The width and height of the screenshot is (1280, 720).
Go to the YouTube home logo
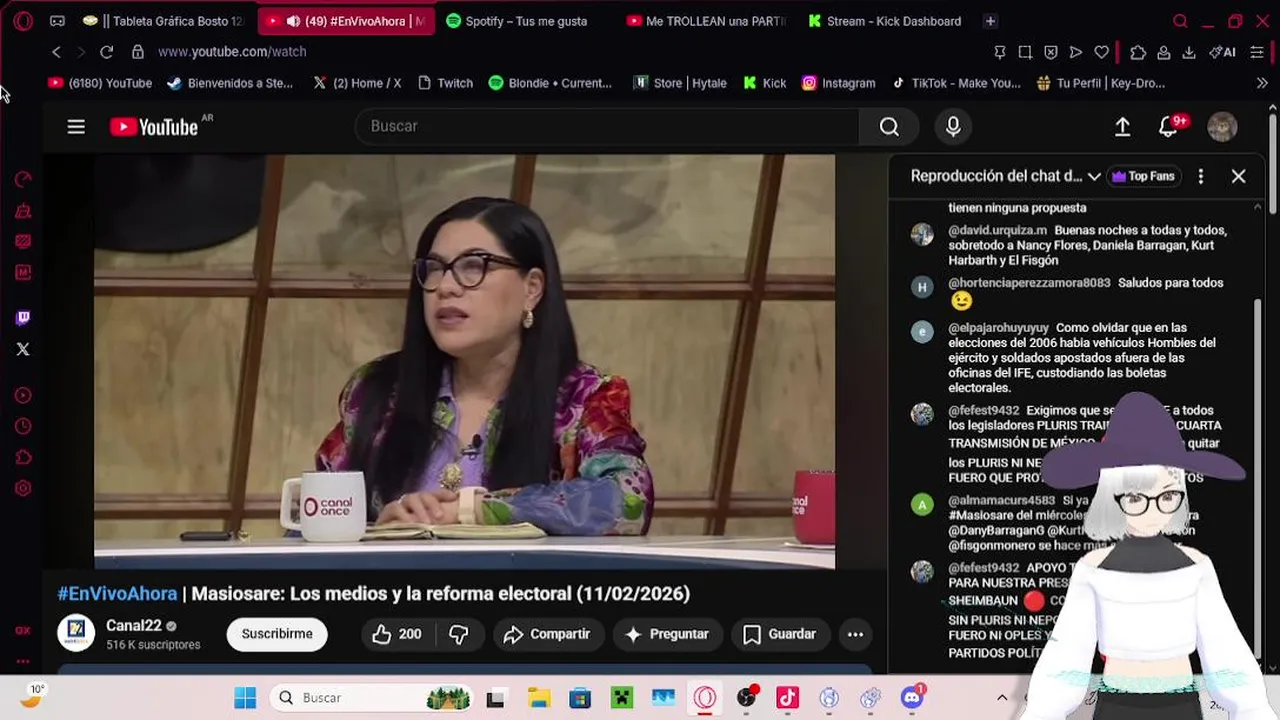click(154, 126)
